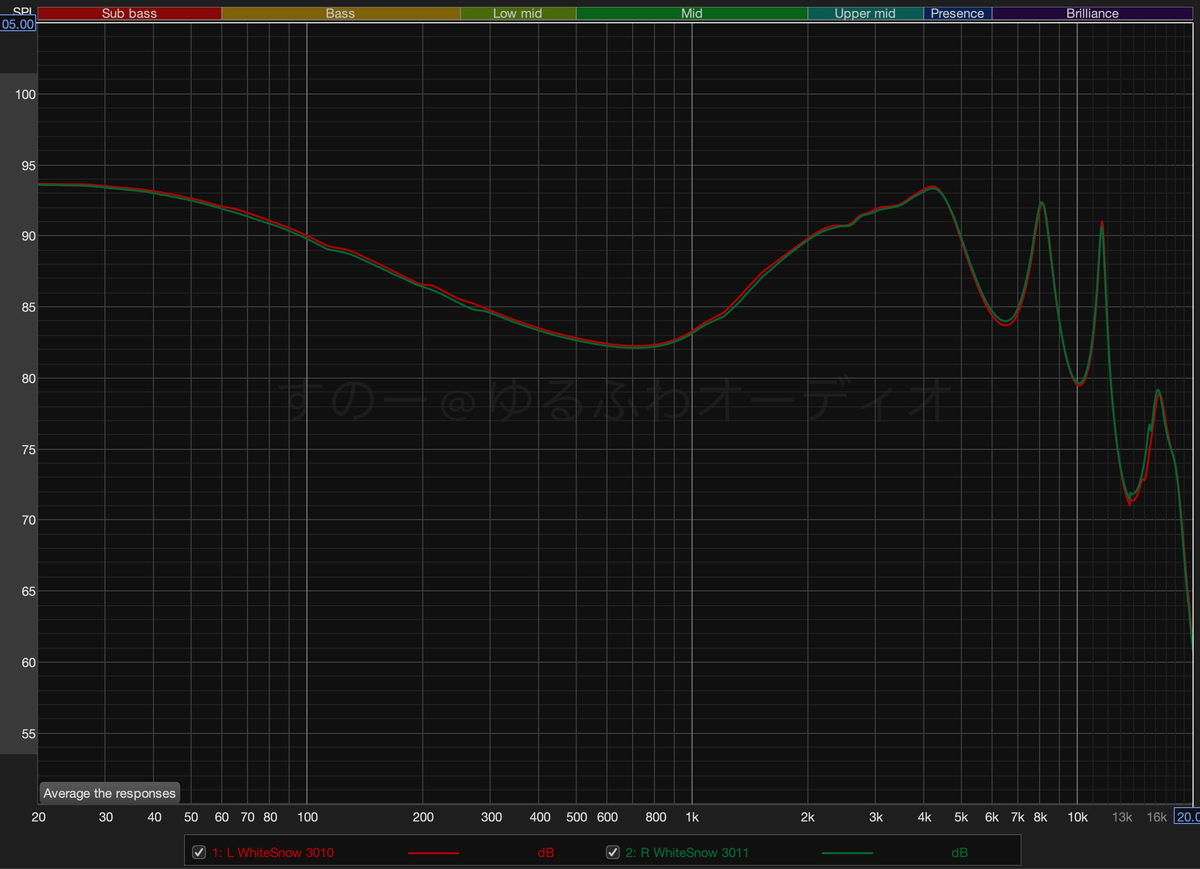Select the Sub bass frequency band
Screen dimensions: 1200x869
pos(129,14)
